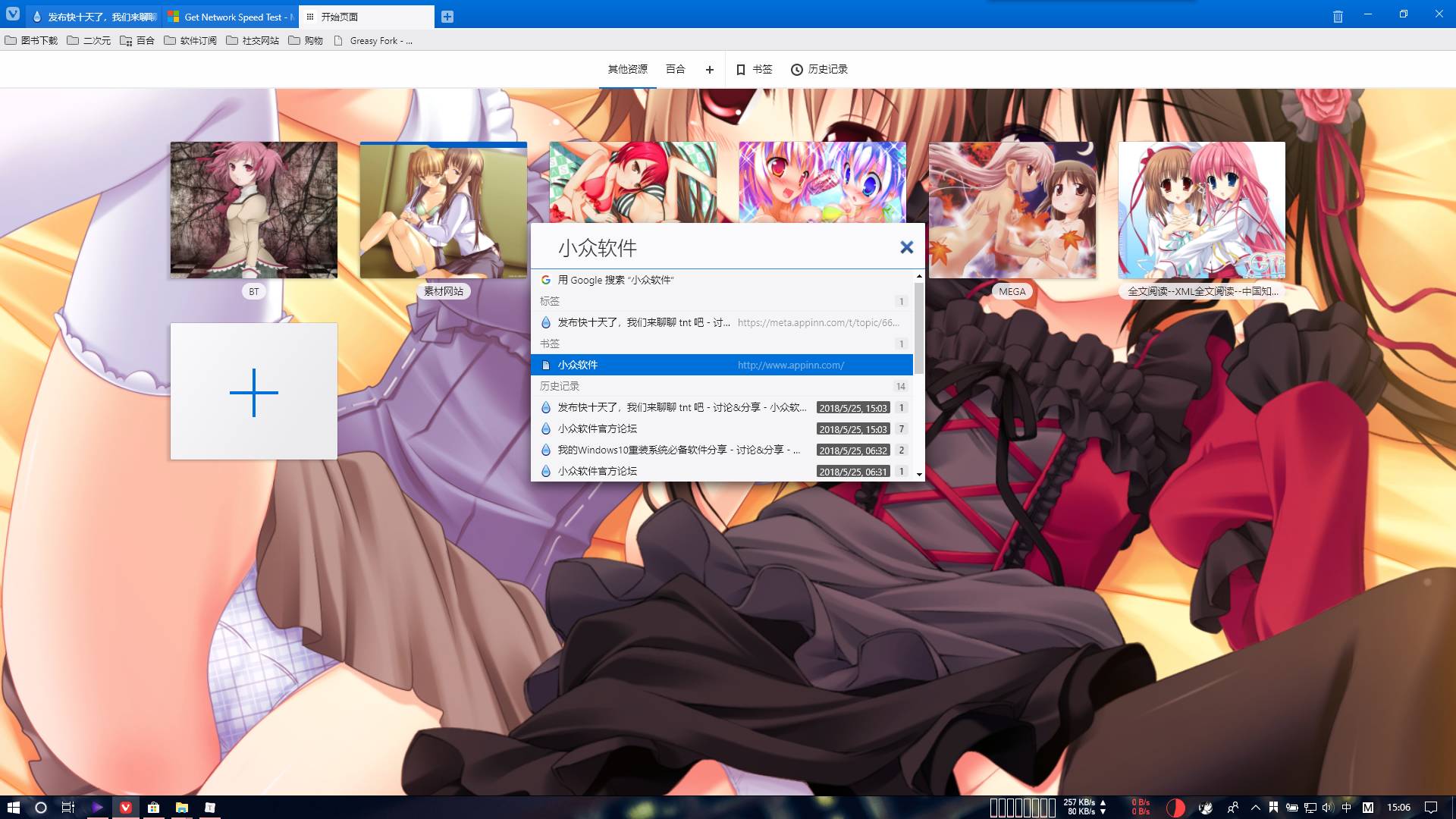Select 用 Google 搜索 小众软件 suggestion
Image resolution: width=1456 pixels, height=819 pixels.
(x=614, y=280)
